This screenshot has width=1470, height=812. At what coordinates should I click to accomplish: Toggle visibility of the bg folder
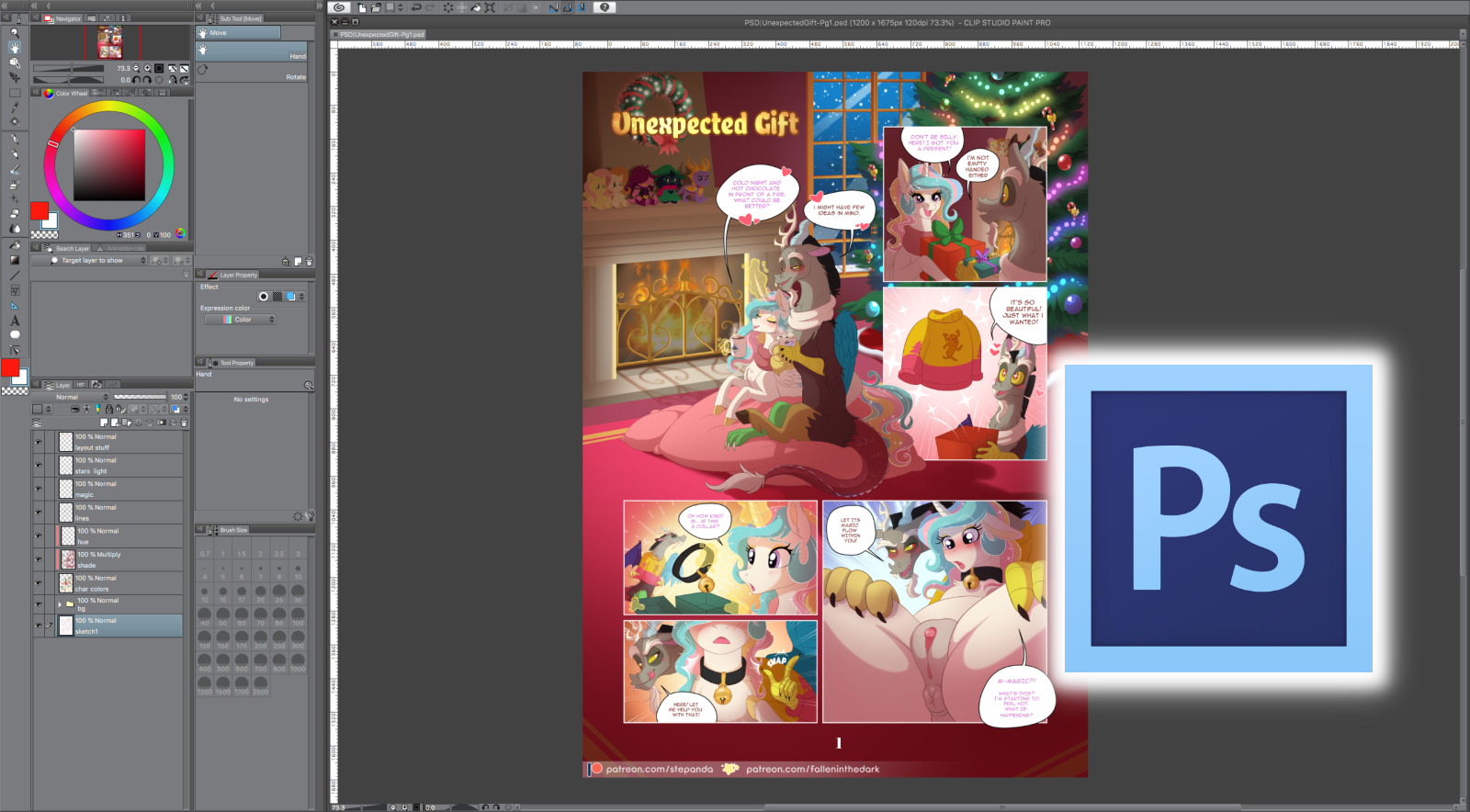point(39,604)
